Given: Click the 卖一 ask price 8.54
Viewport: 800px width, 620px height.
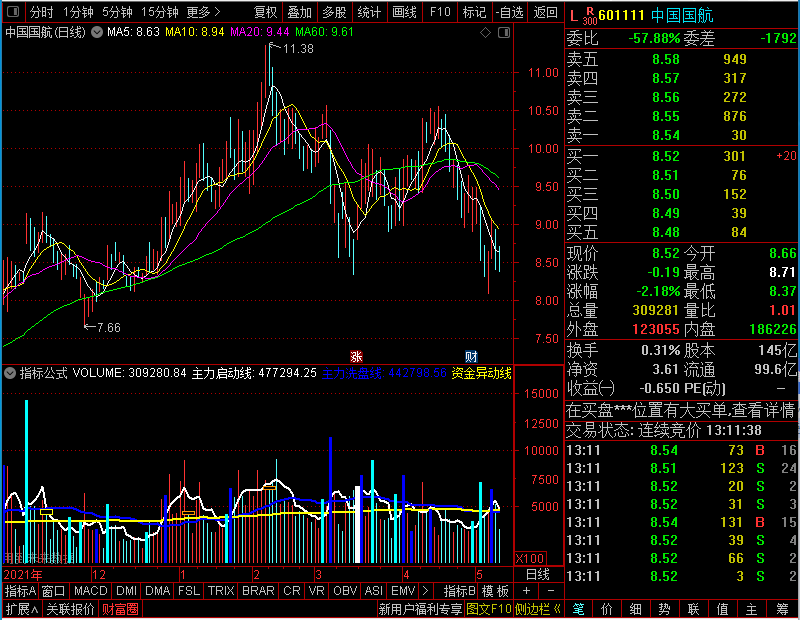Looking at the screenshot, I should [666, 135].
